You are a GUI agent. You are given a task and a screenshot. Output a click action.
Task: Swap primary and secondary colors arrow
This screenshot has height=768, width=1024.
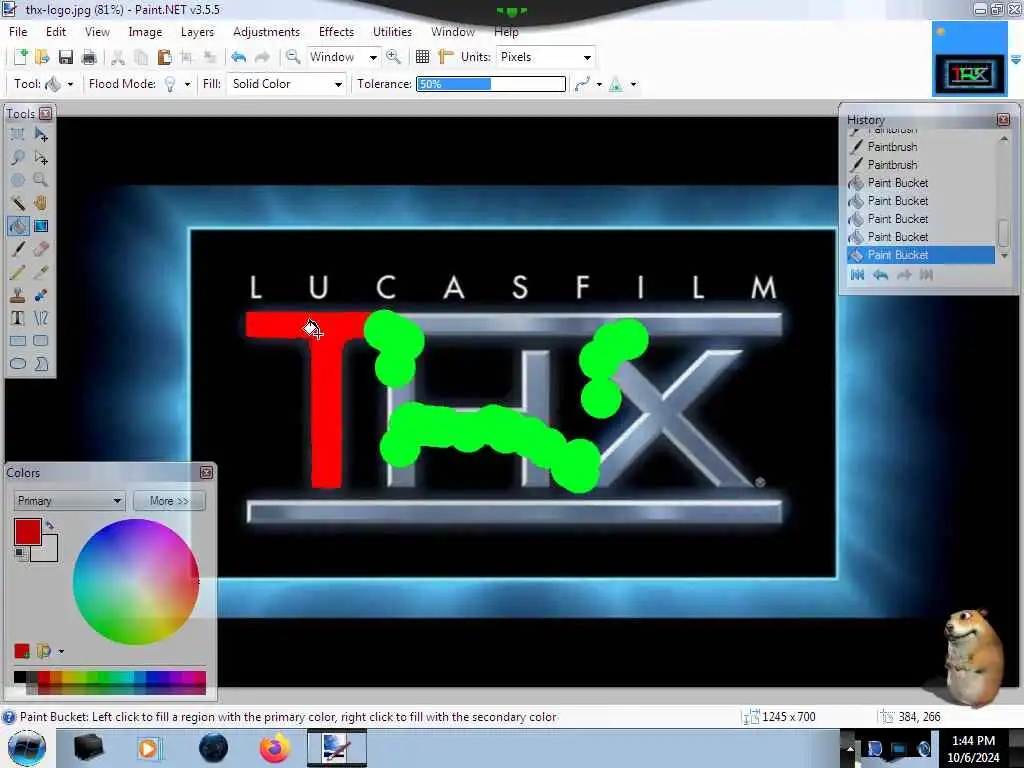[50, 524]
